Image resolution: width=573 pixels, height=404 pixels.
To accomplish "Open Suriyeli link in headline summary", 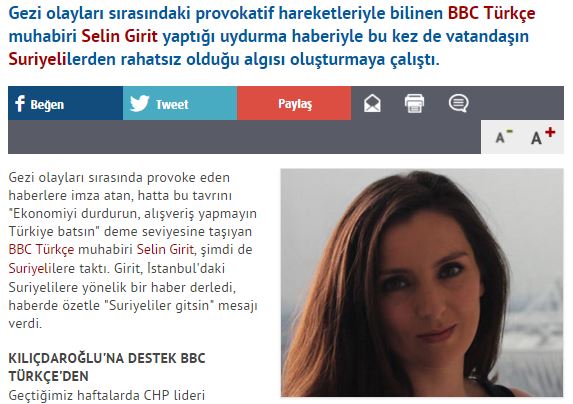I will [x=37, y=60].
